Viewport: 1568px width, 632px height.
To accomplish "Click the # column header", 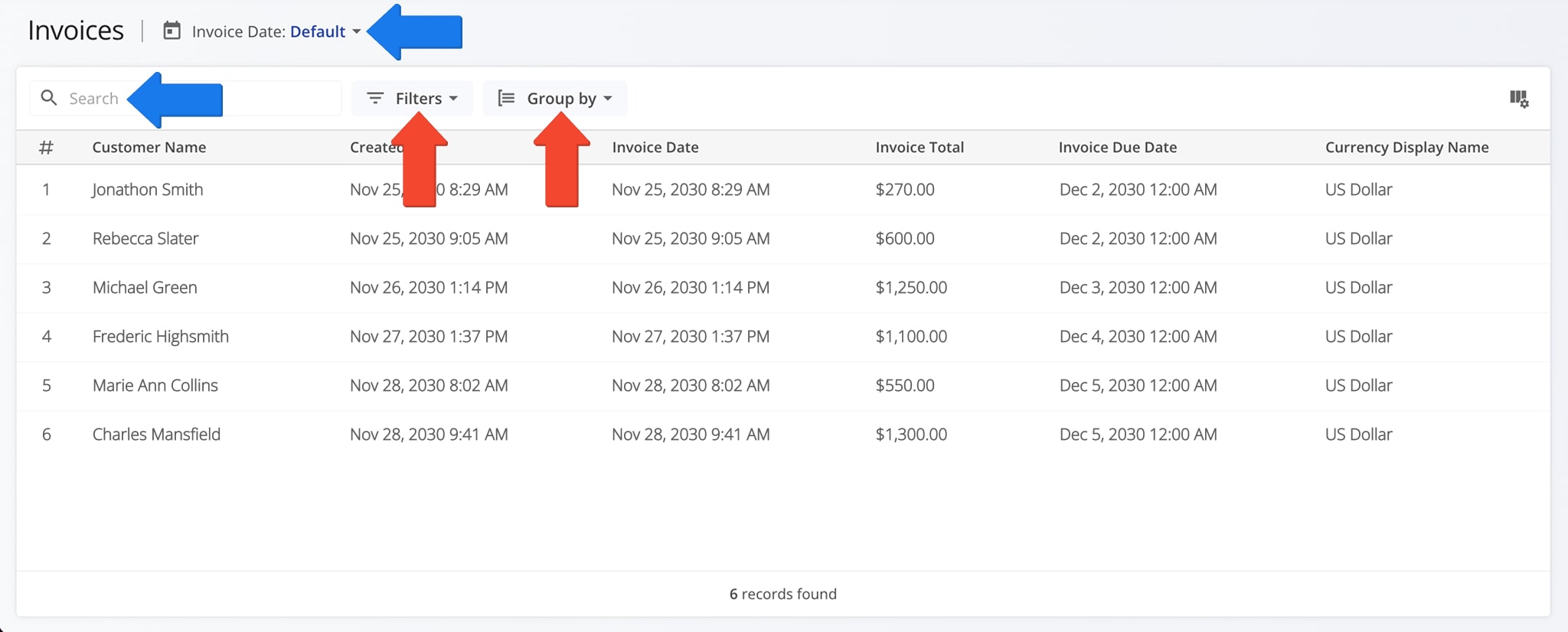I will [46, 147].
